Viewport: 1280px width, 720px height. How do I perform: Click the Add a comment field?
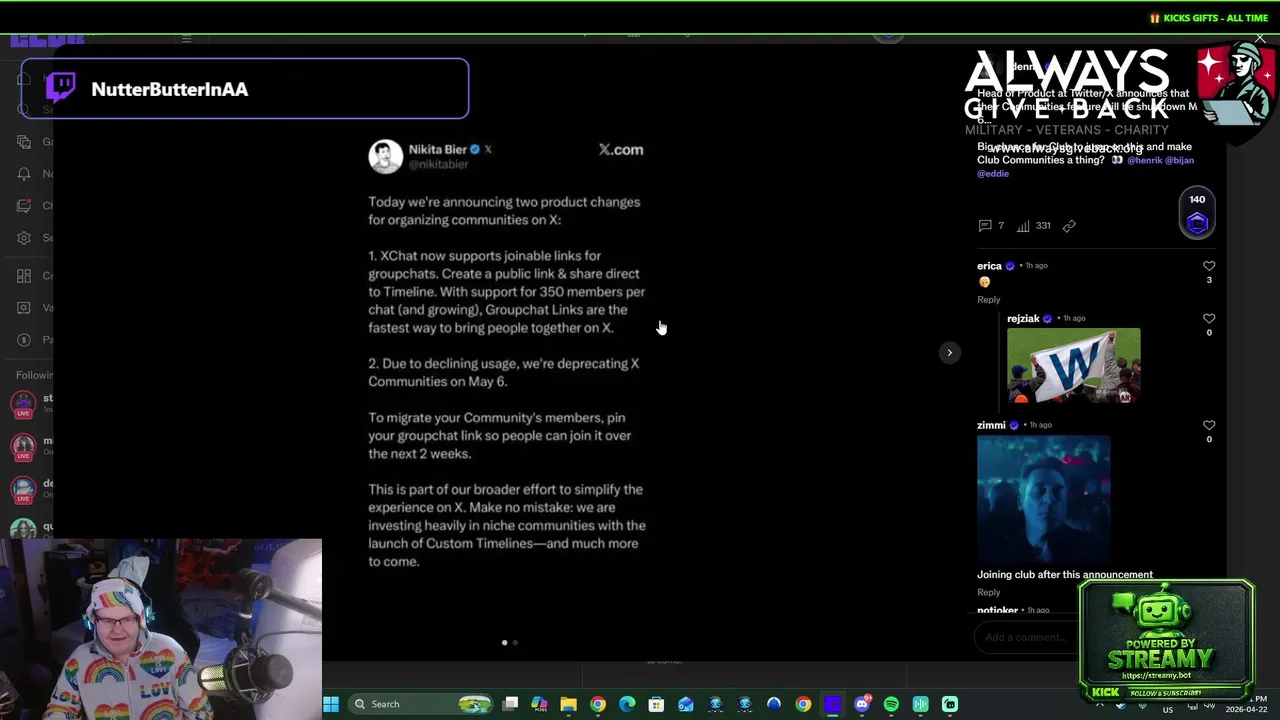(x=1025, y=637)
